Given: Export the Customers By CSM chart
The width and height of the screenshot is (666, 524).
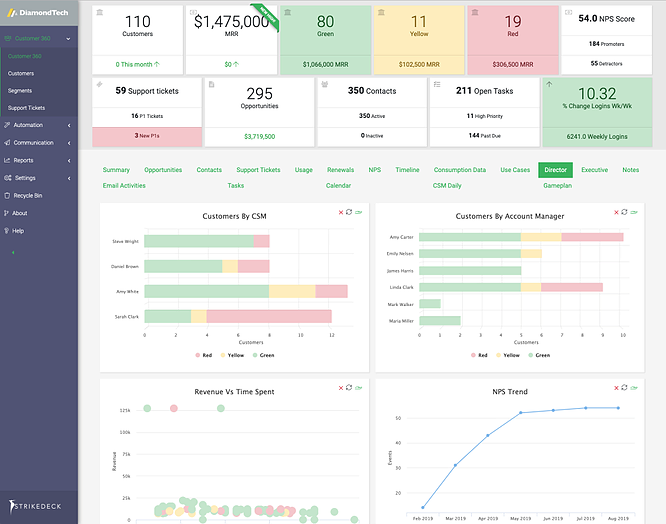Looking at the screenshot, I should (359, 212).
